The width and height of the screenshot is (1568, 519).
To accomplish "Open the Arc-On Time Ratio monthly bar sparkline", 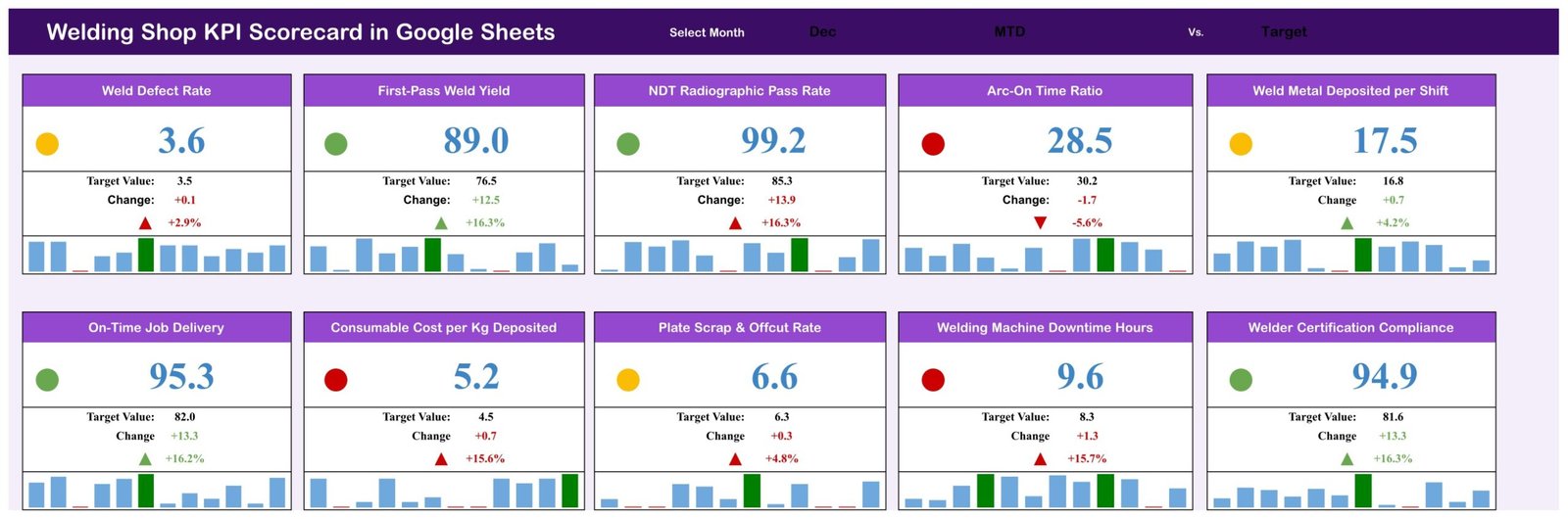I will tap(1045, 256).
